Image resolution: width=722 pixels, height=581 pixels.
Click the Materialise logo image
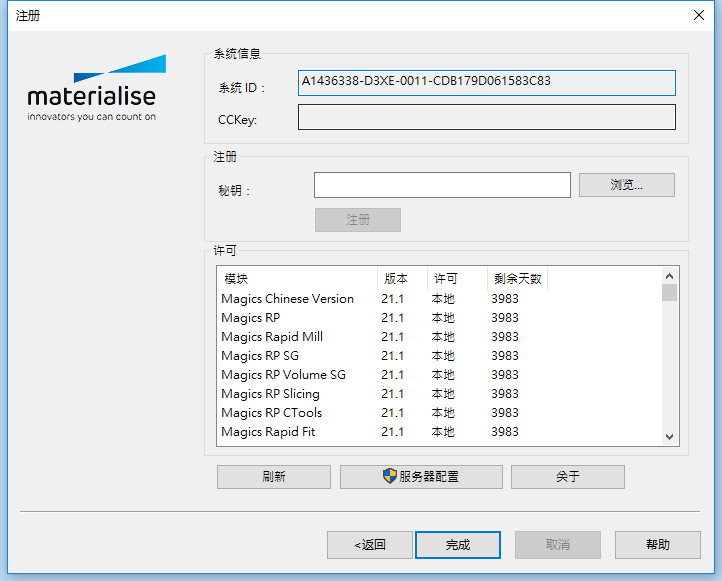pos(92,90)
